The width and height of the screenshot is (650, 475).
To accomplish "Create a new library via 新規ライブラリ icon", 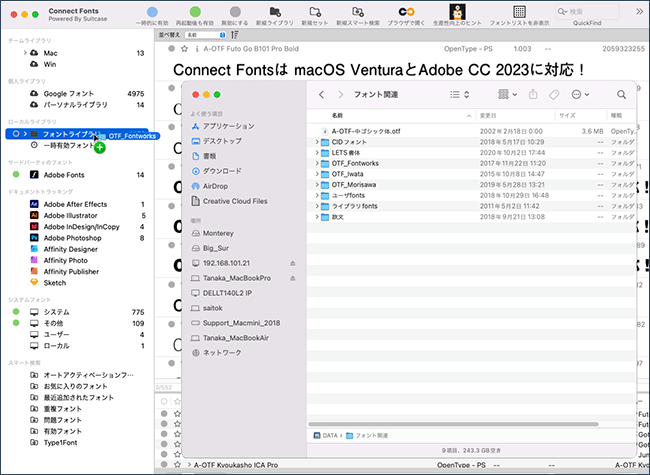I will tap(275, 12).
